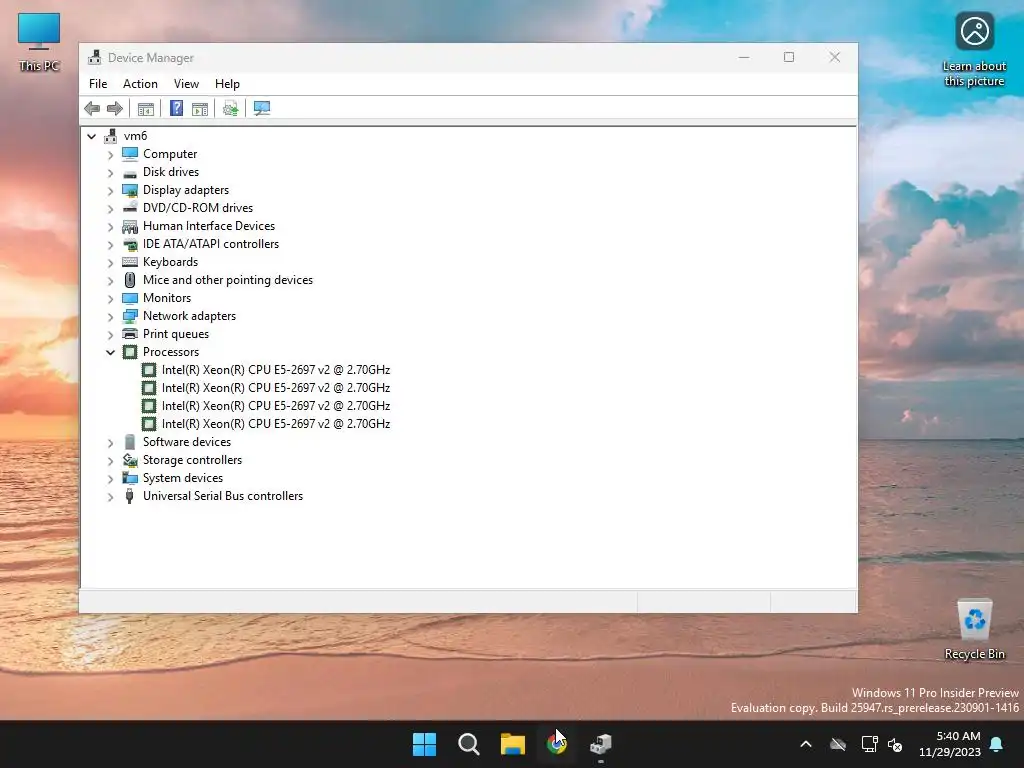
Task: Click Show/Hide Console Tree toolbar icon
Action: [146, 109]
